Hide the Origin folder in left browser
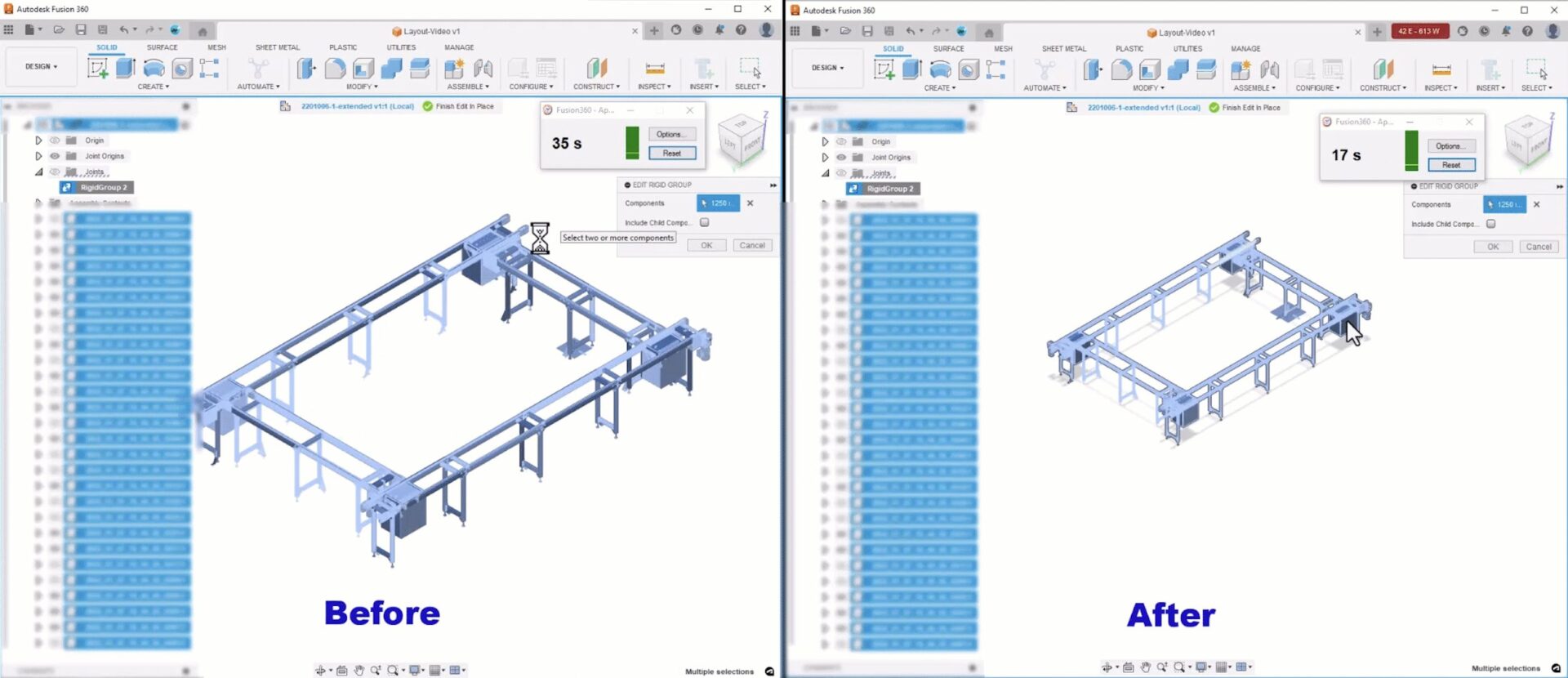 [55, 141]
